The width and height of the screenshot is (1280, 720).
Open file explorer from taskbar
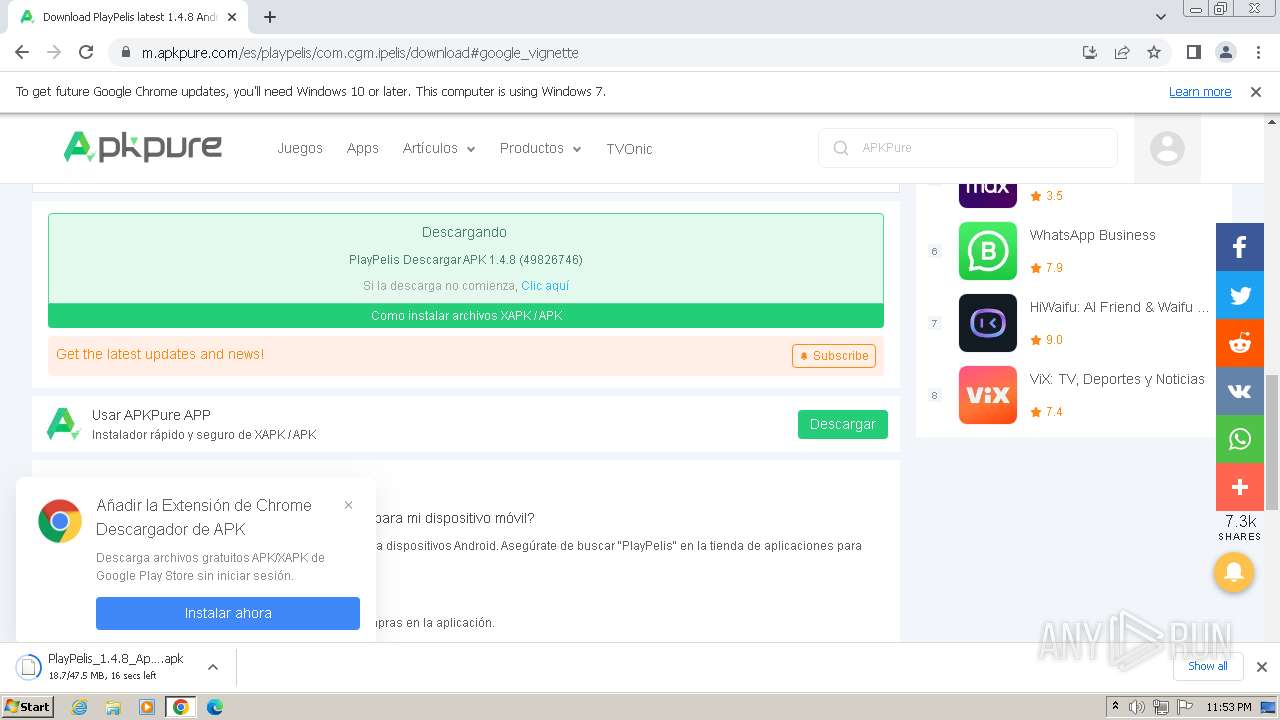tap(113, 707)
